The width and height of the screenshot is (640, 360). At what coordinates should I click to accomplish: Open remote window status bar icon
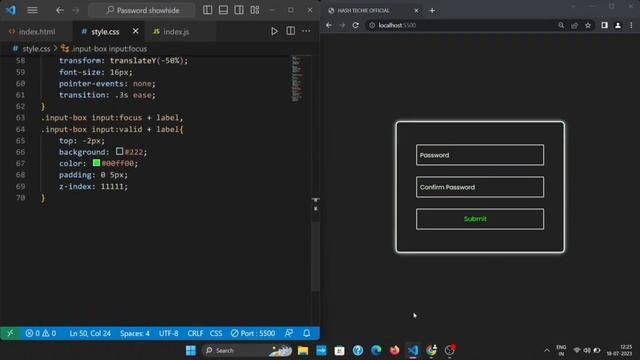(x=10, y=333)
